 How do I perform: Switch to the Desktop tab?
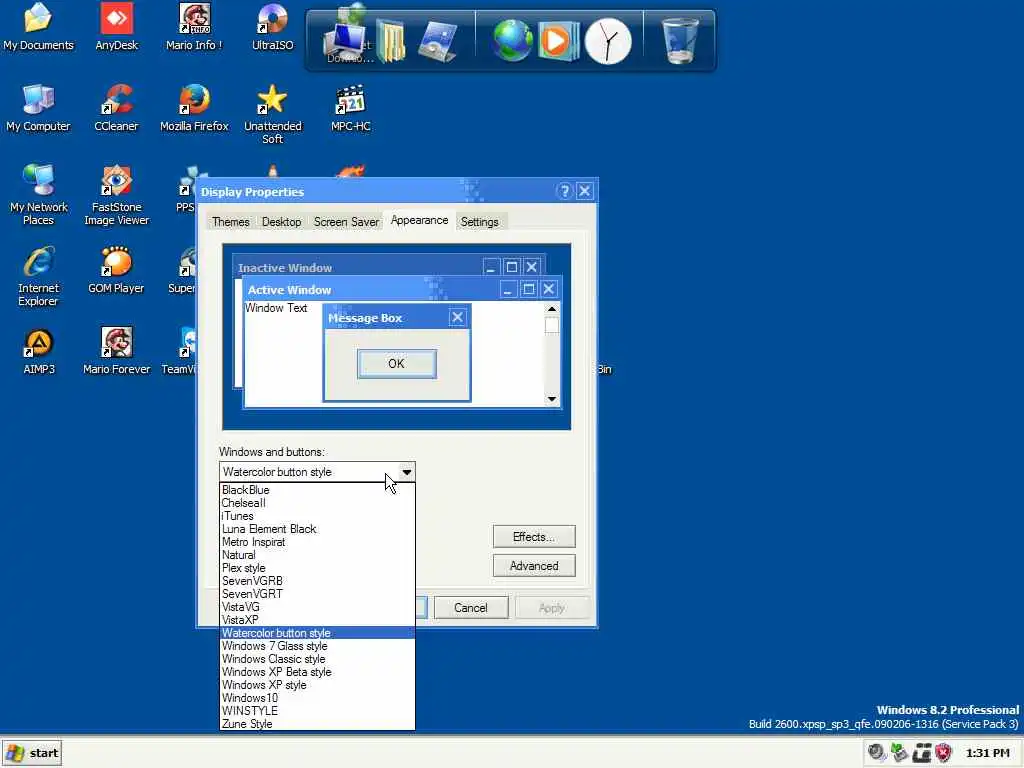(281, 222)
